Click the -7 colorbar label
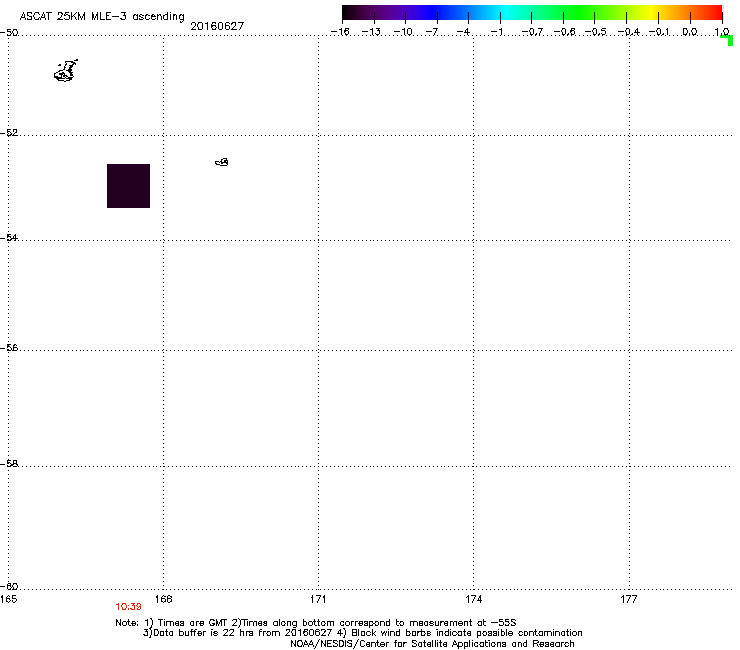The height and width of the screenshot is (650, 740). pyautogui.click(x=432, y=32)
